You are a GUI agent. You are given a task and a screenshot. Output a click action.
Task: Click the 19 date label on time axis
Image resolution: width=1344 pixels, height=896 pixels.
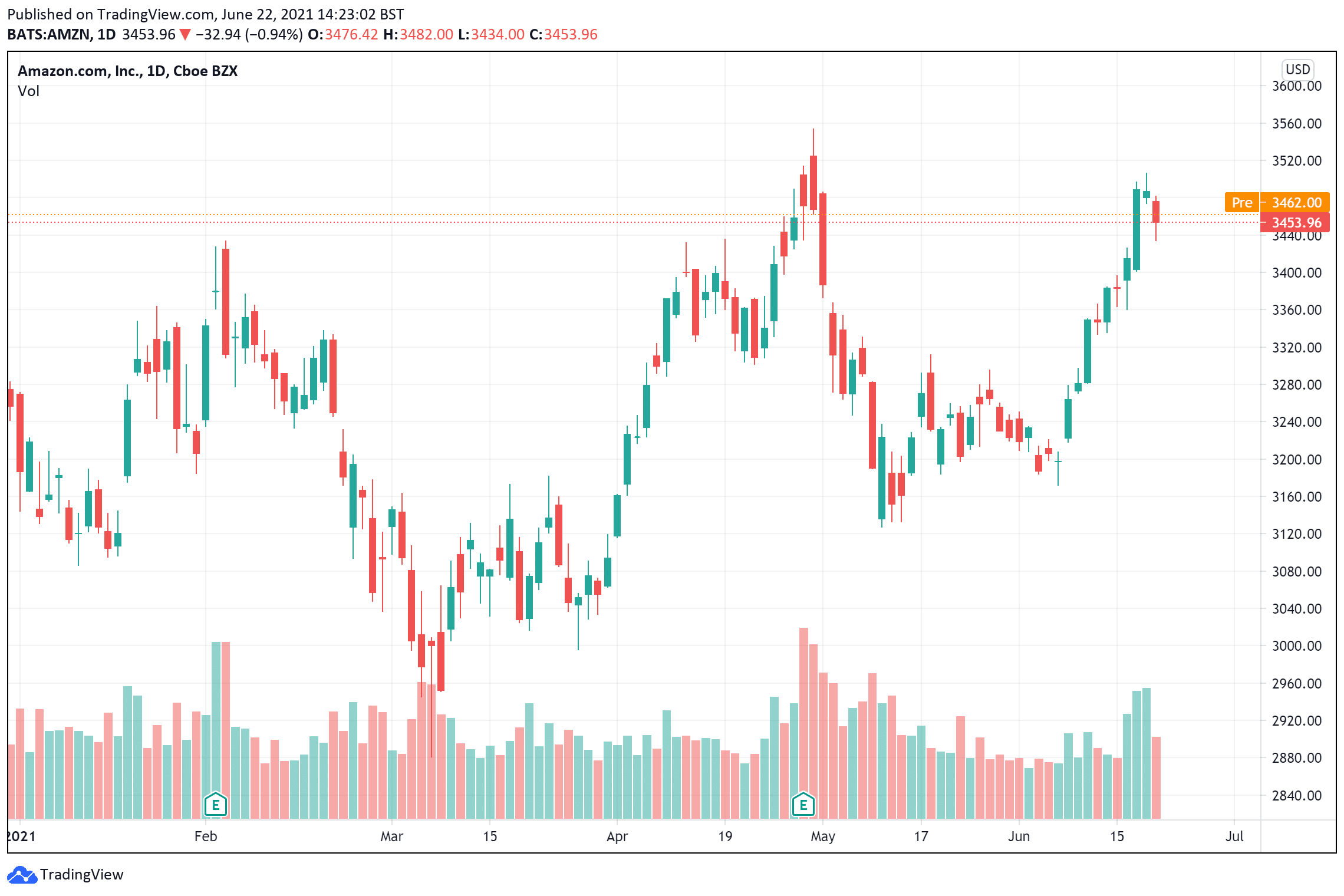725,836
